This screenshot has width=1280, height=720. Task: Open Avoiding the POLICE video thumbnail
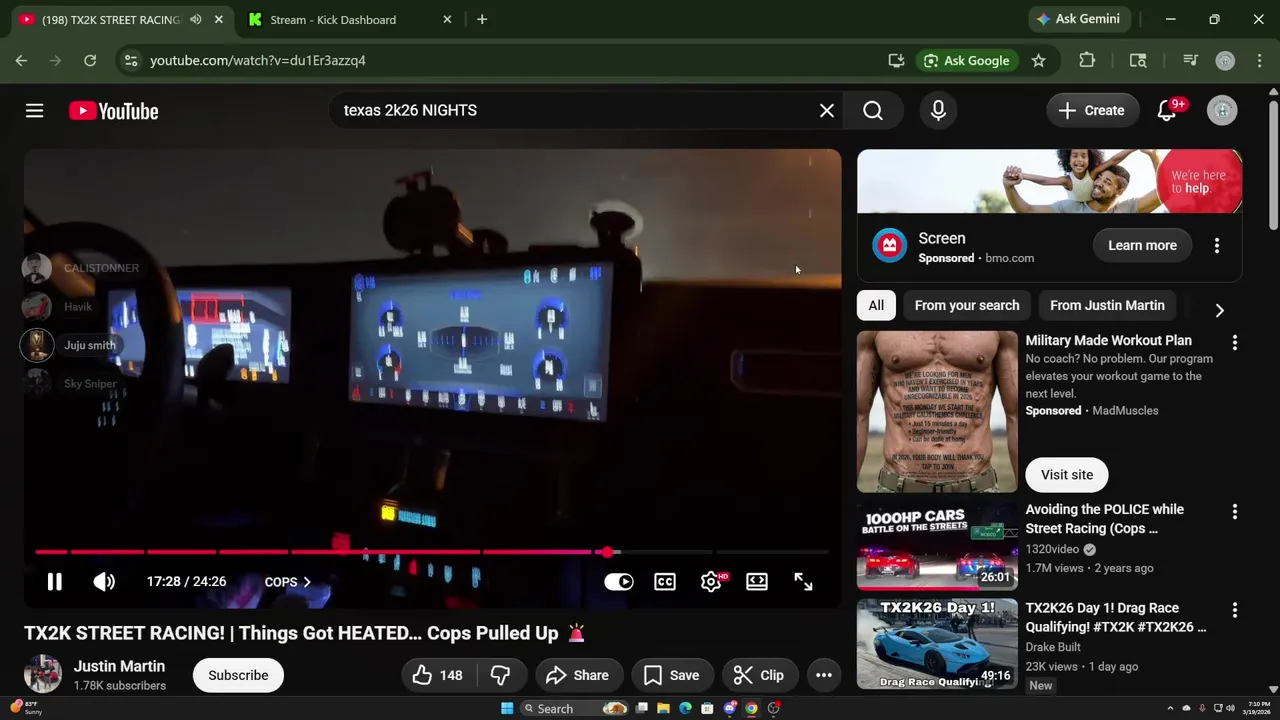click(x=937, y=545)
